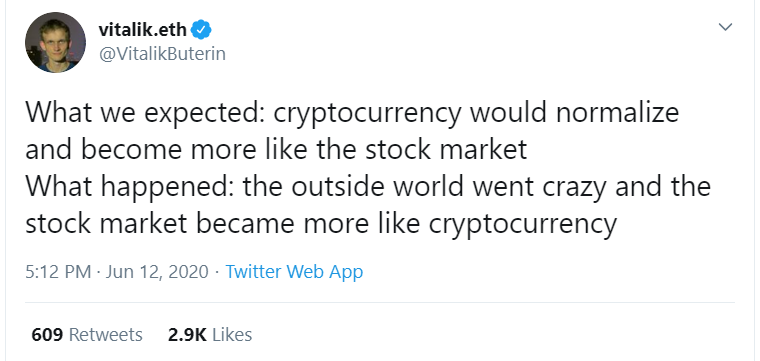Open the Twitter Web App source link
The image size is (760, 361).
point(294,271)
